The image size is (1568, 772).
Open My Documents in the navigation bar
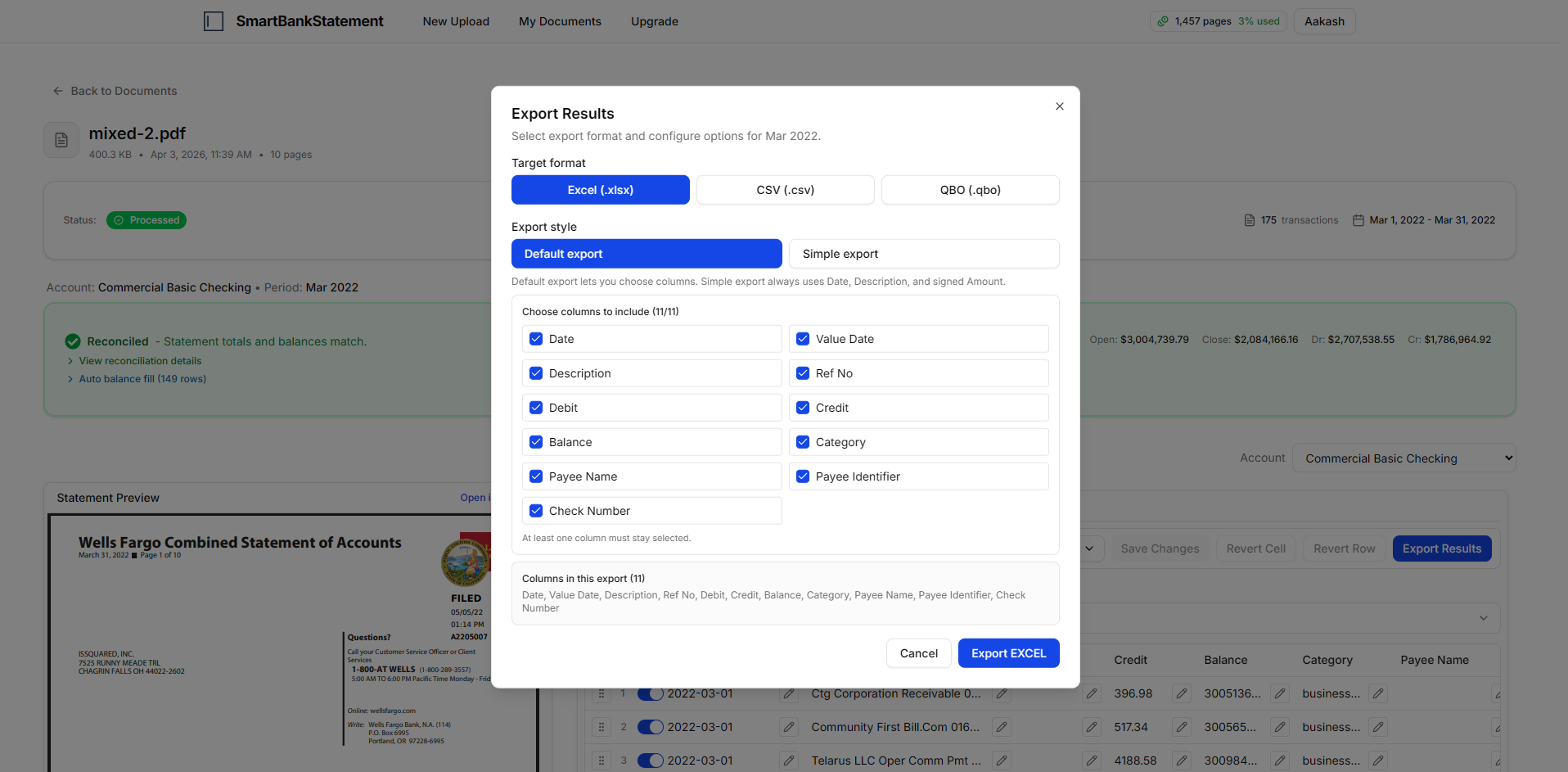tap(560, 21)
